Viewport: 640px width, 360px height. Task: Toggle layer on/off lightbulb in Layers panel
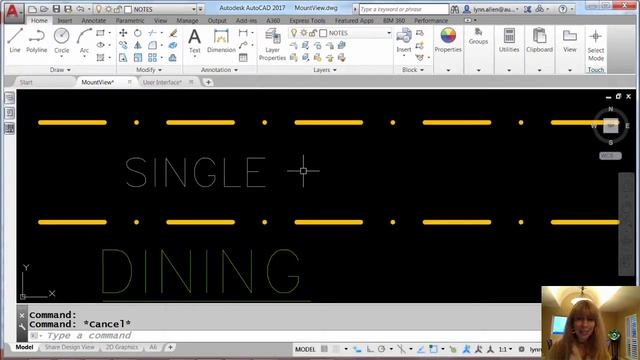(x=294, y=33)
